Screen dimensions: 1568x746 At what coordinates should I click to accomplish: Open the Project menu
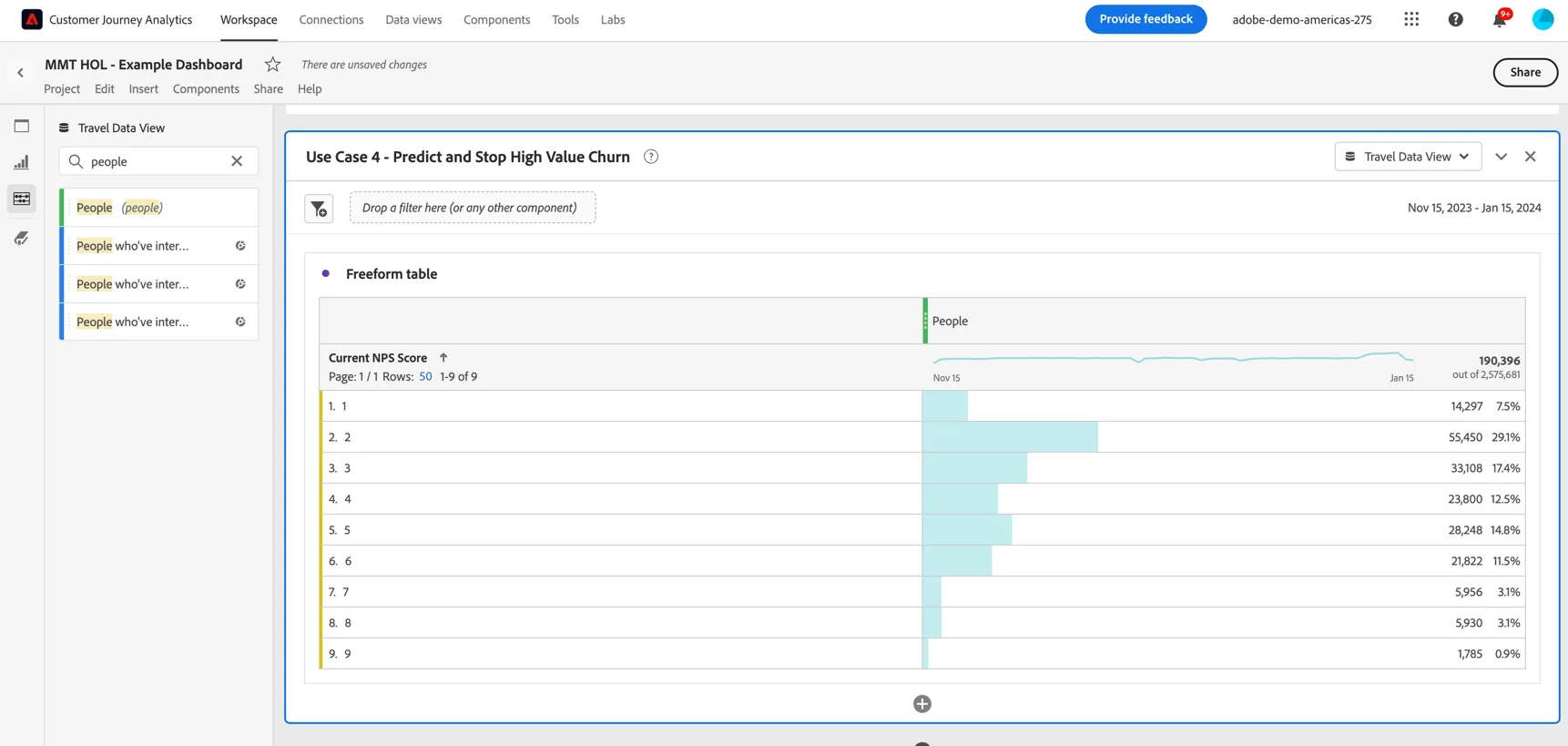tap(62, 89)
